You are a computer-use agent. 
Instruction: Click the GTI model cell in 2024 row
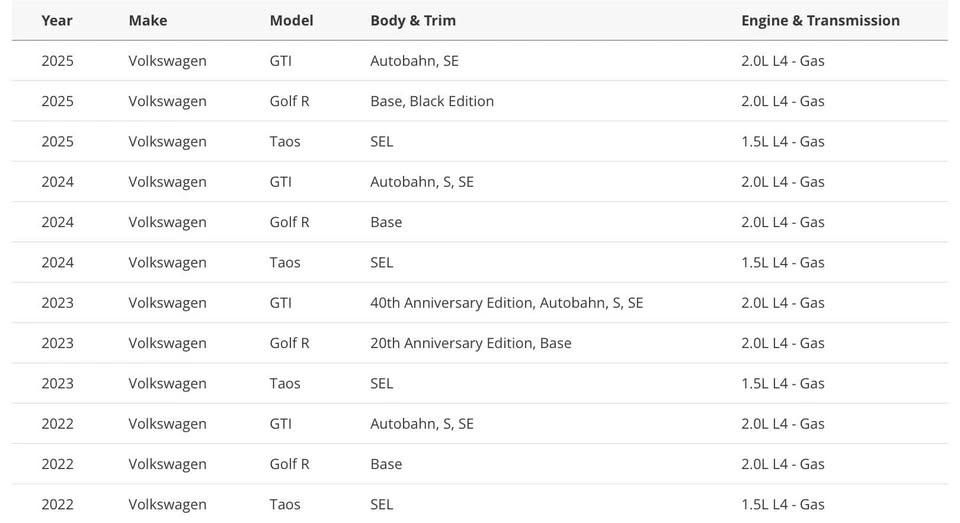[x=281, y=182]
